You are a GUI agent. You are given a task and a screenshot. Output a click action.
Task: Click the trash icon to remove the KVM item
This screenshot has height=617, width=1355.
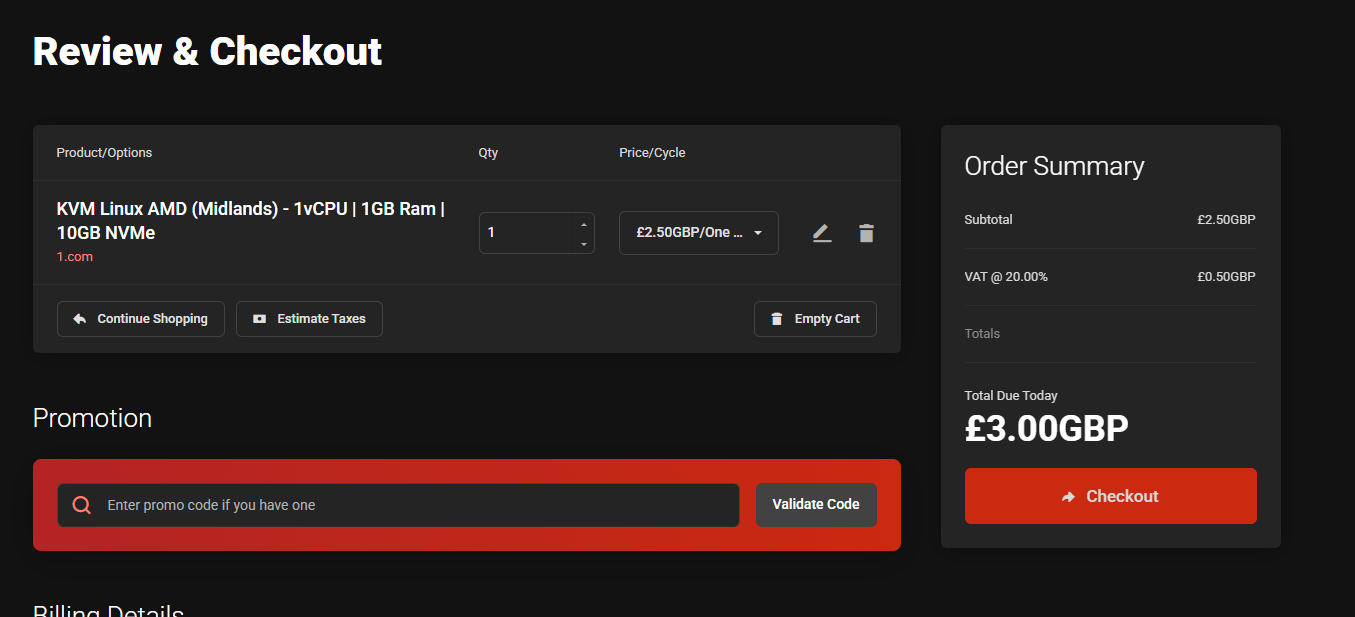click(x=866, y=233)
